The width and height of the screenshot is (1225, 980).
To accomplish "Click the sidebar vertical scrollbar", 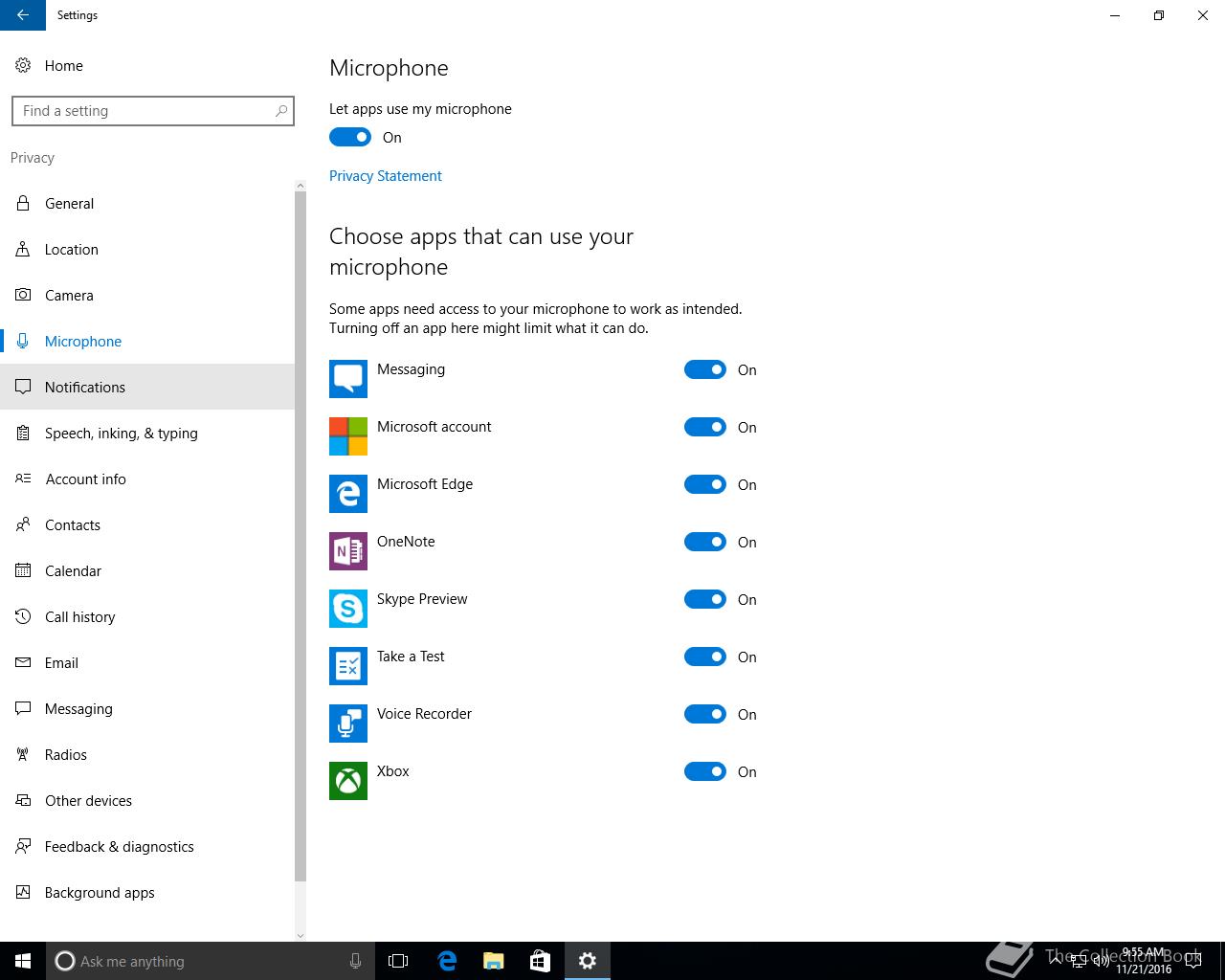I will (301, 536).
